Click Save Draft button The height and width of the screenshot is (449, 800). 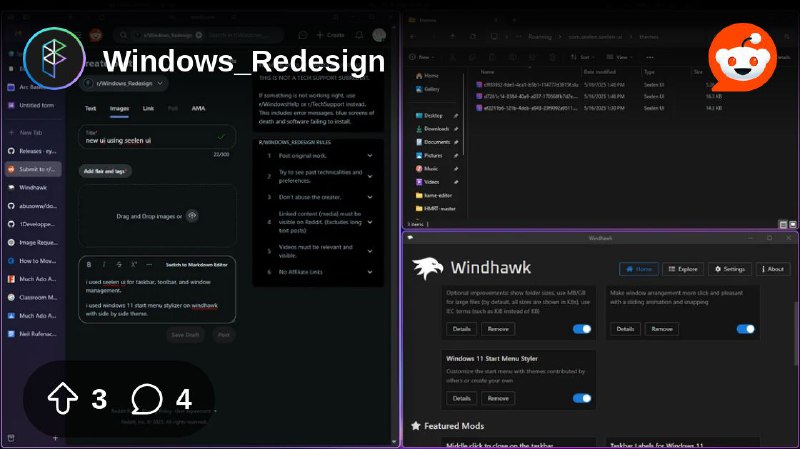(185, 335)
